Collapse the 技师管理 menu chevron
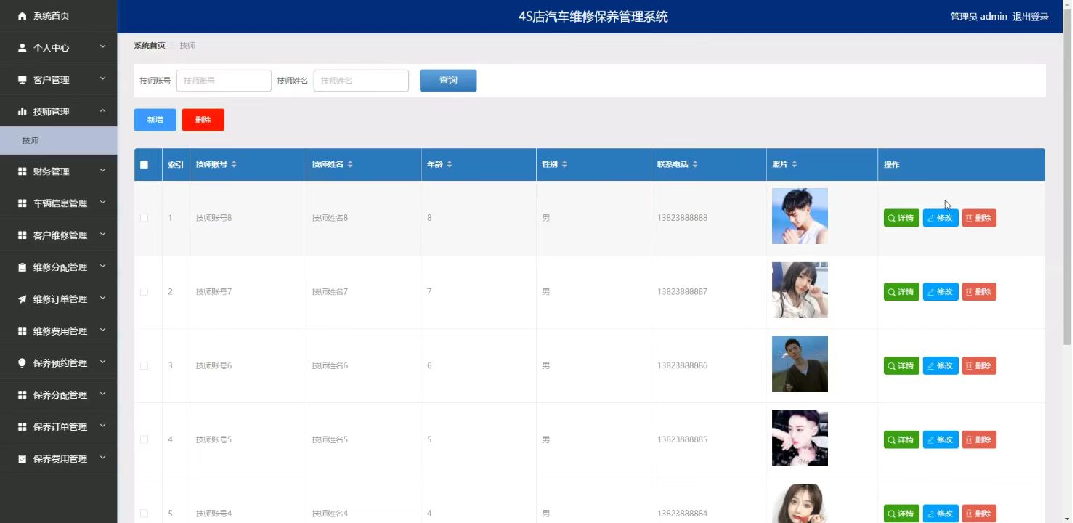Viewport: 1073px width, 523px height. [x=102, y=111]
